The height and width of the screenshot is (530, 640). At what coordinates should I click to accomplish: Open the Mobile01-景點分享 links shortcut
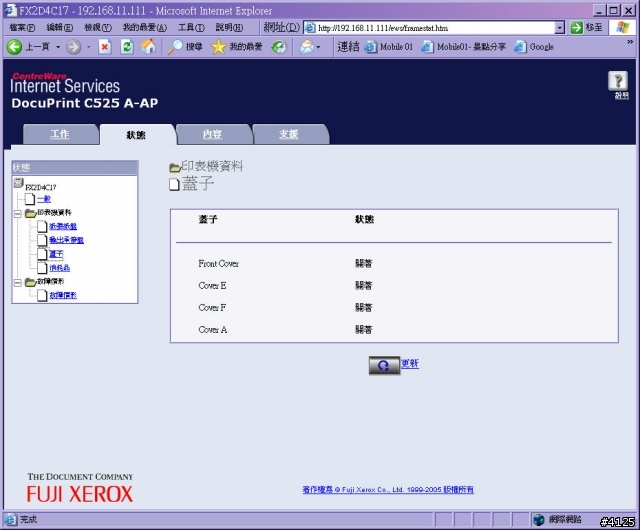pos(463,47)
